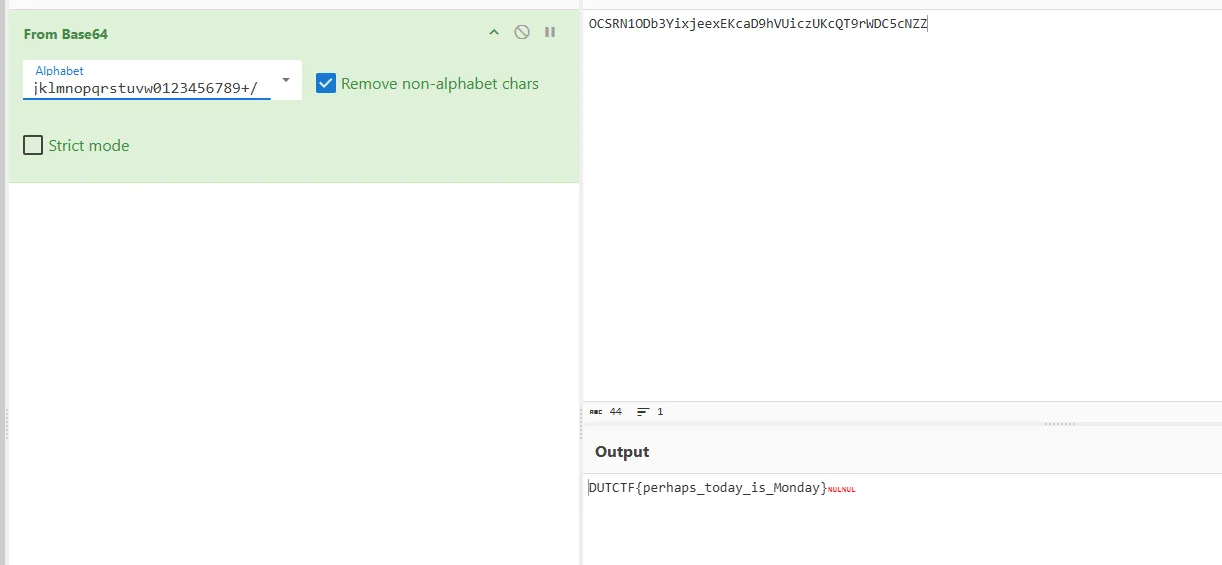This screenshot has width=1222, height=565.
Task: Uncheck Remove non-alphabet chars checkbox
Action: 326,84
